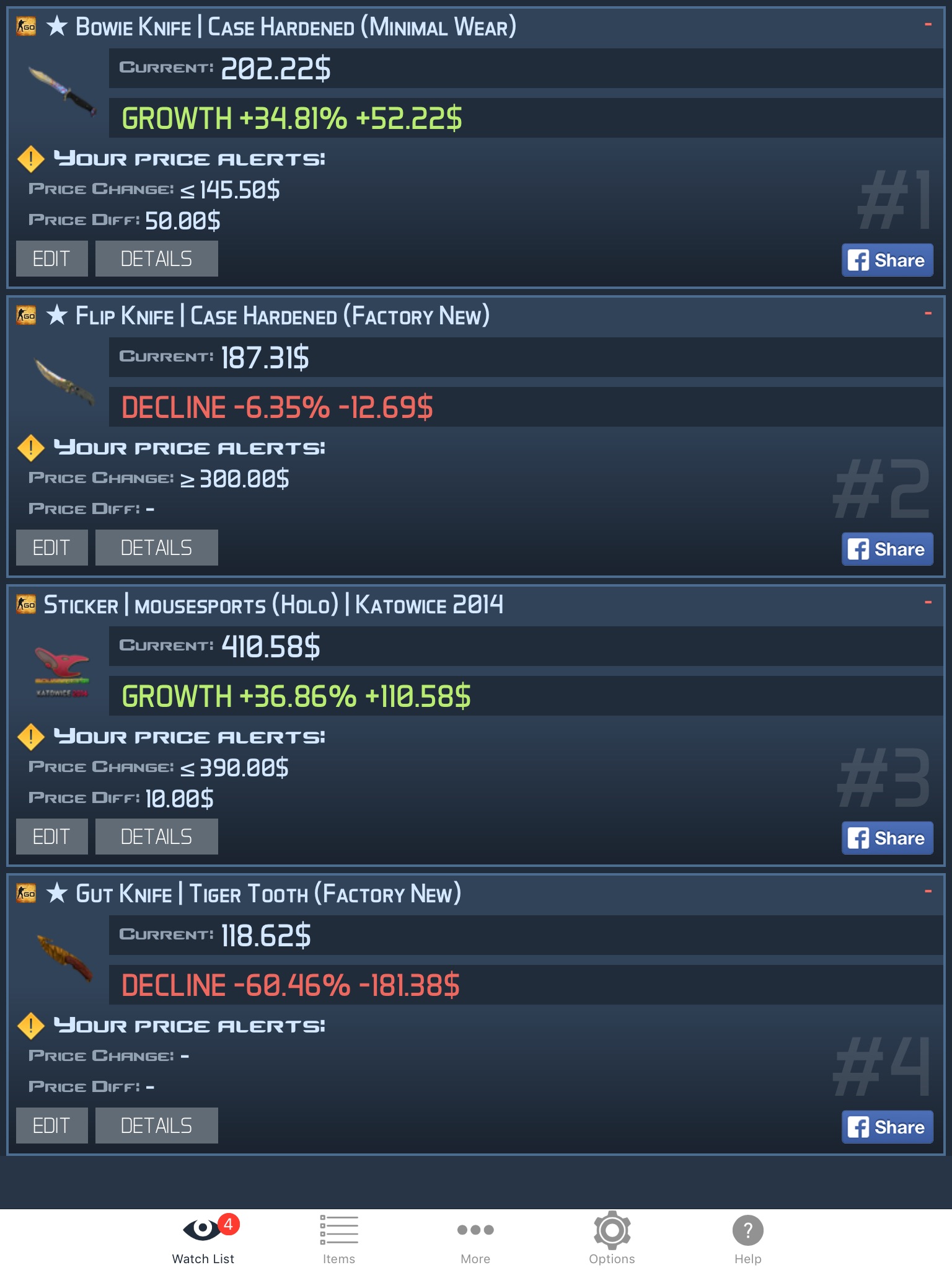The image size is (952, 1270).
Task: Share mousesports sticker on Facebook
Action: pyautogui.click(x=887, y=838)
